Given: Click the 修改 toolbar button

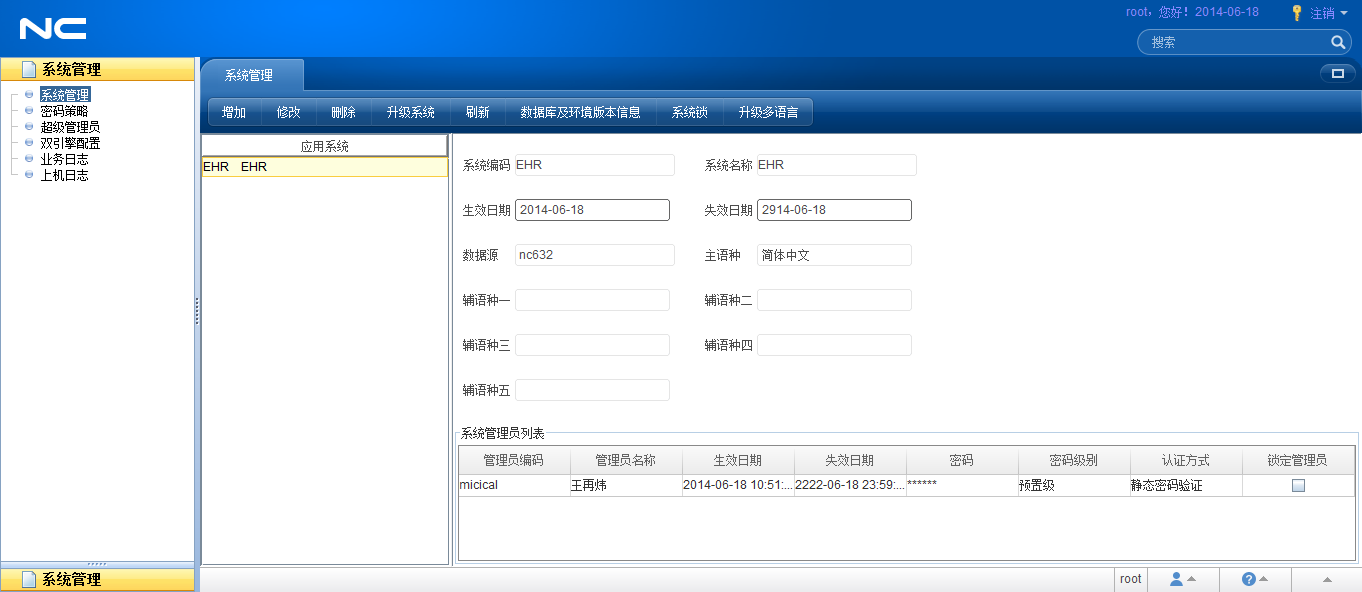Looking at the screenshot, I should [x=288, y=112].
